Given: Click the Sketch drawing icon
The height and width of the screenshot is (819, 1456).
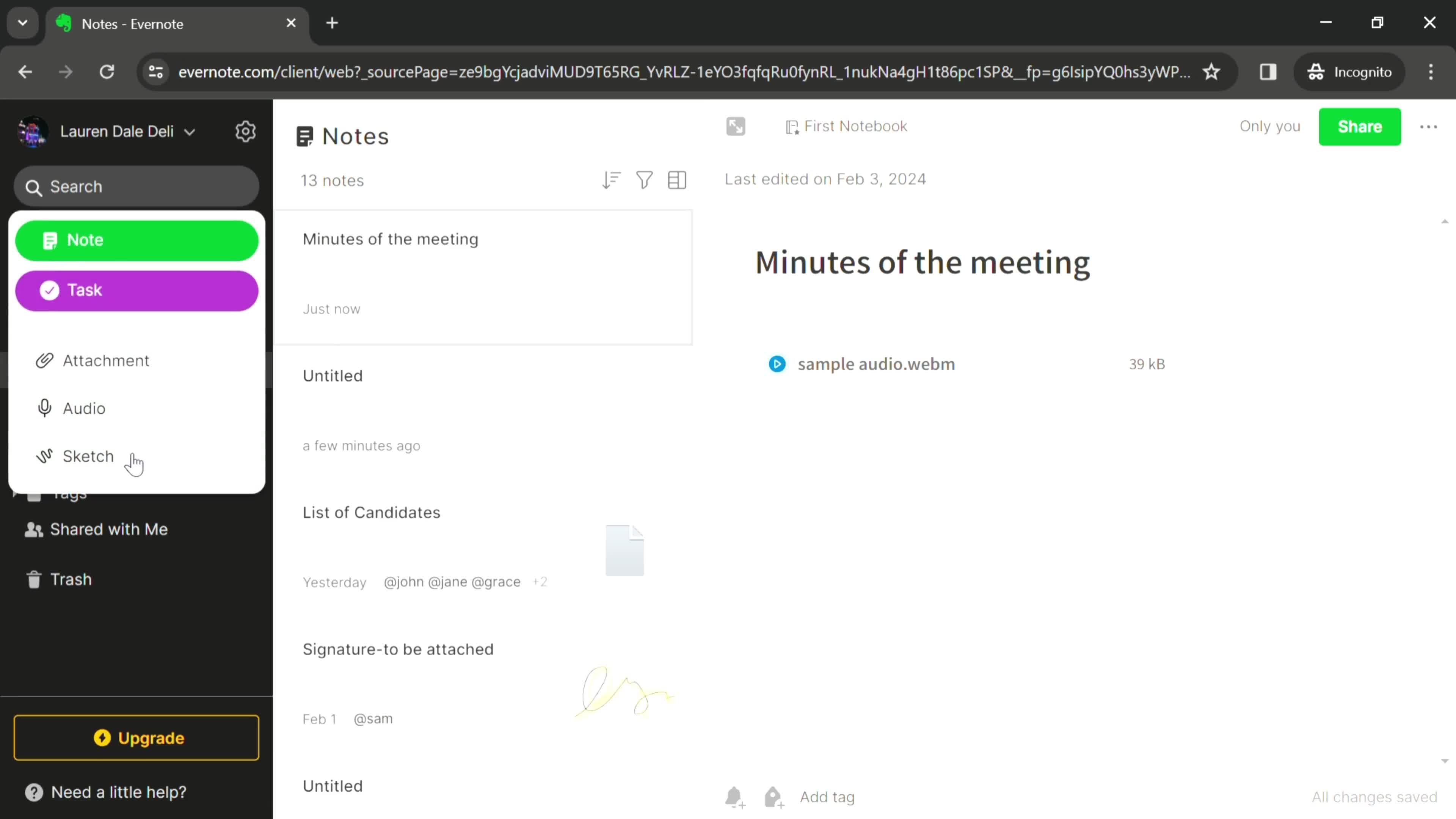Looking at the screenshot, I should click(44, 456).
